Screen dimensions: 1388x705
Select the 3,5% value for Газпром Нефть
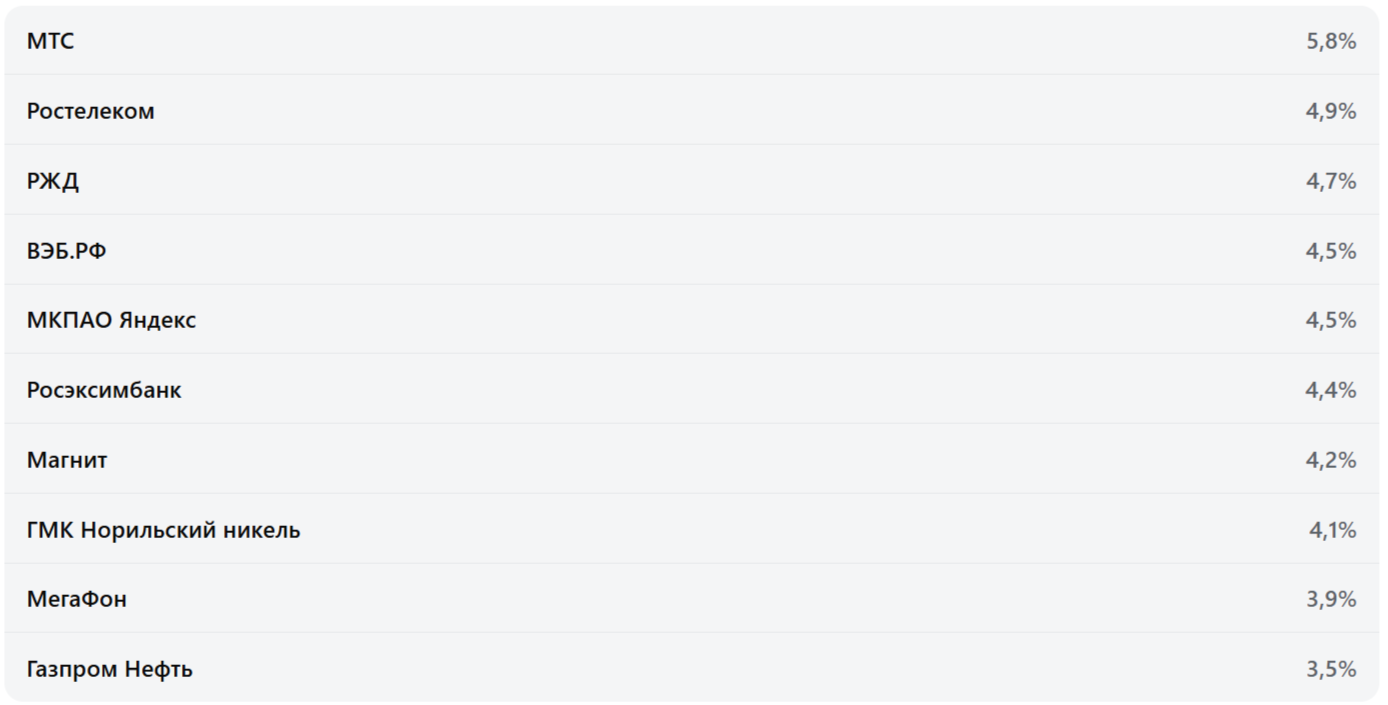tap(1331, 669)
